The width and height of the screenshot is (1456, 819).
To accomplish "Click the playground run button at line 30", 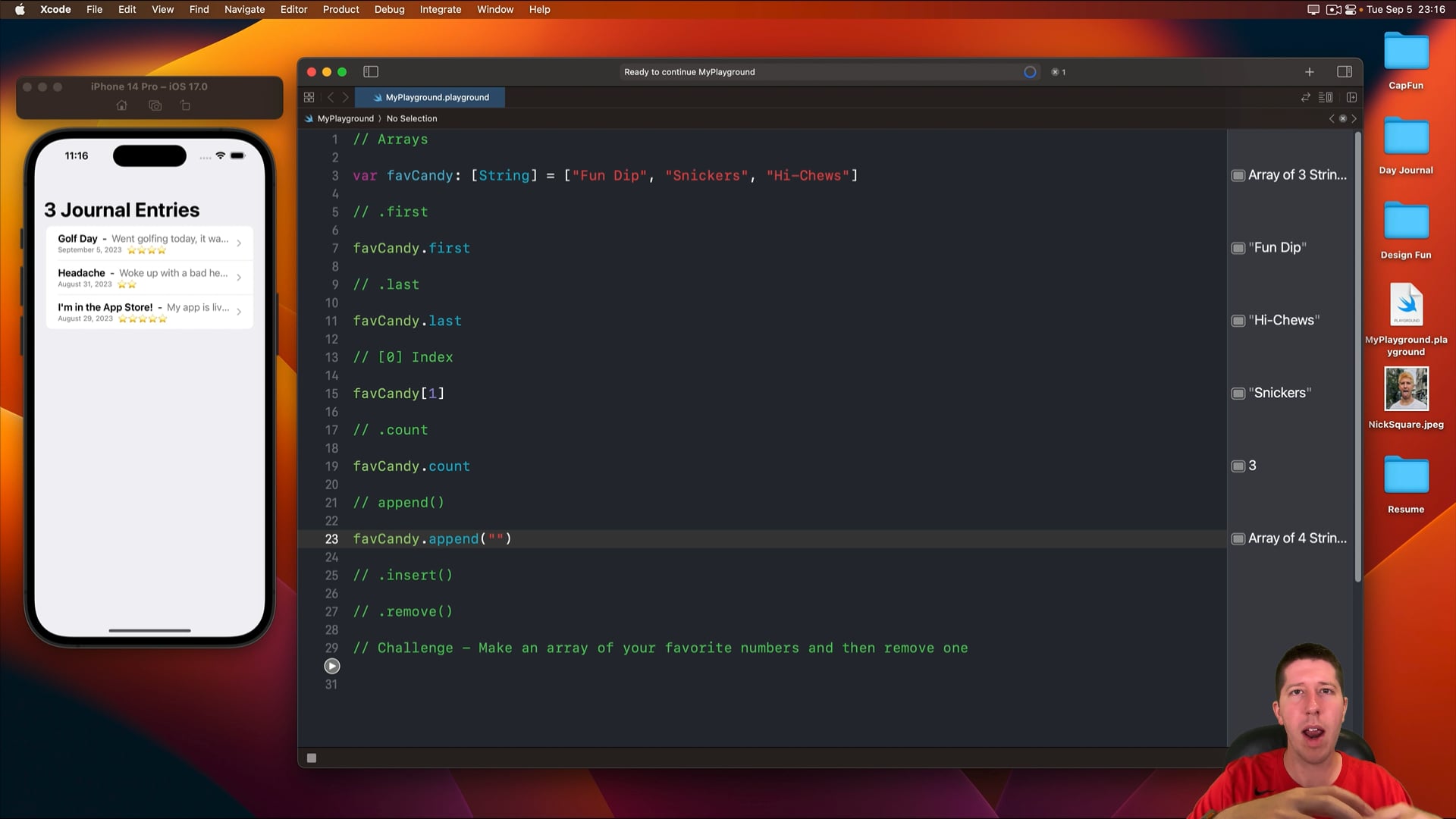I will tap(332, 666).
